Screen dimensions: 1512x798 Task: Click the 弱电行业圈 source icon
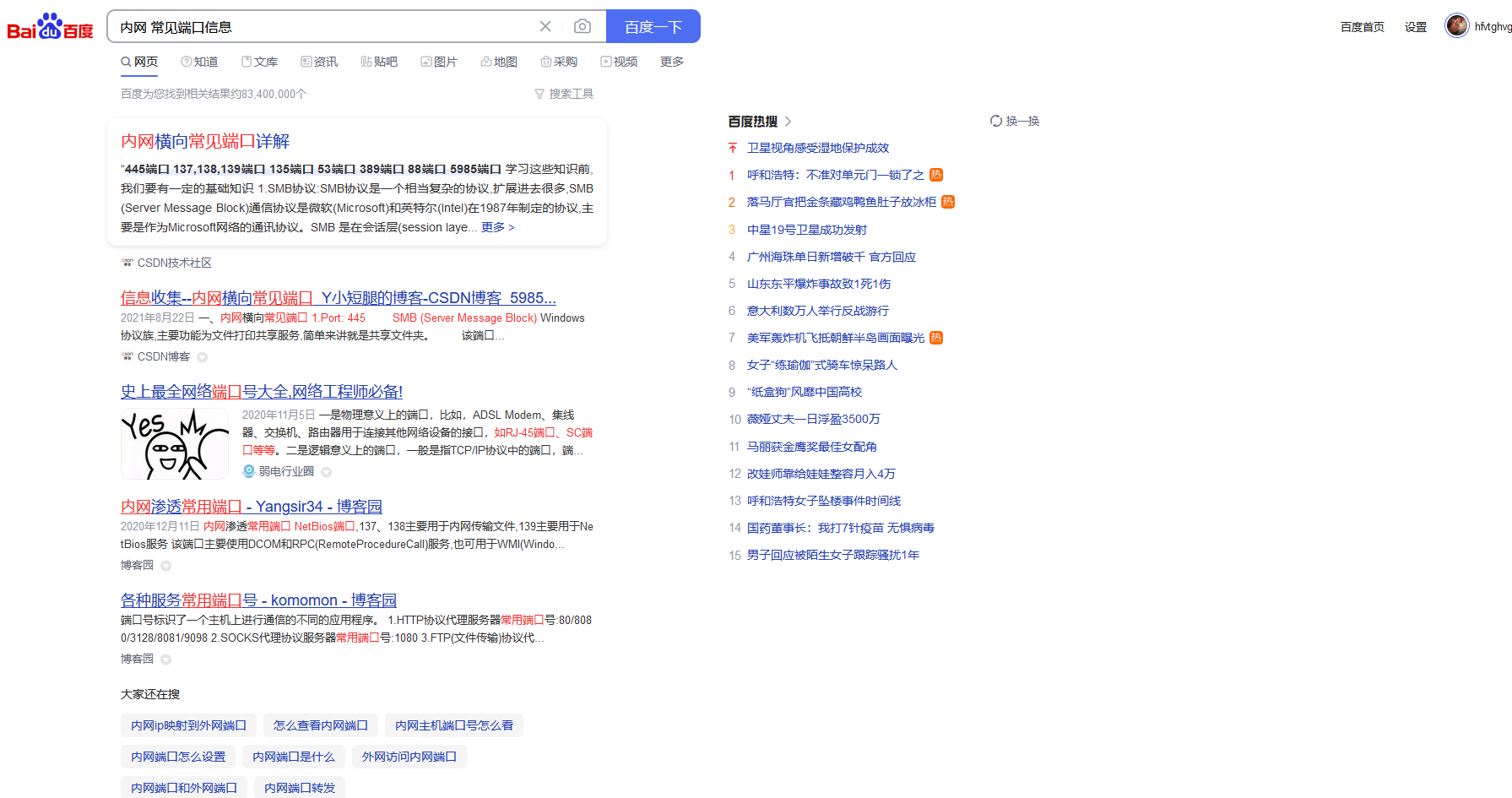coord(249,471)
